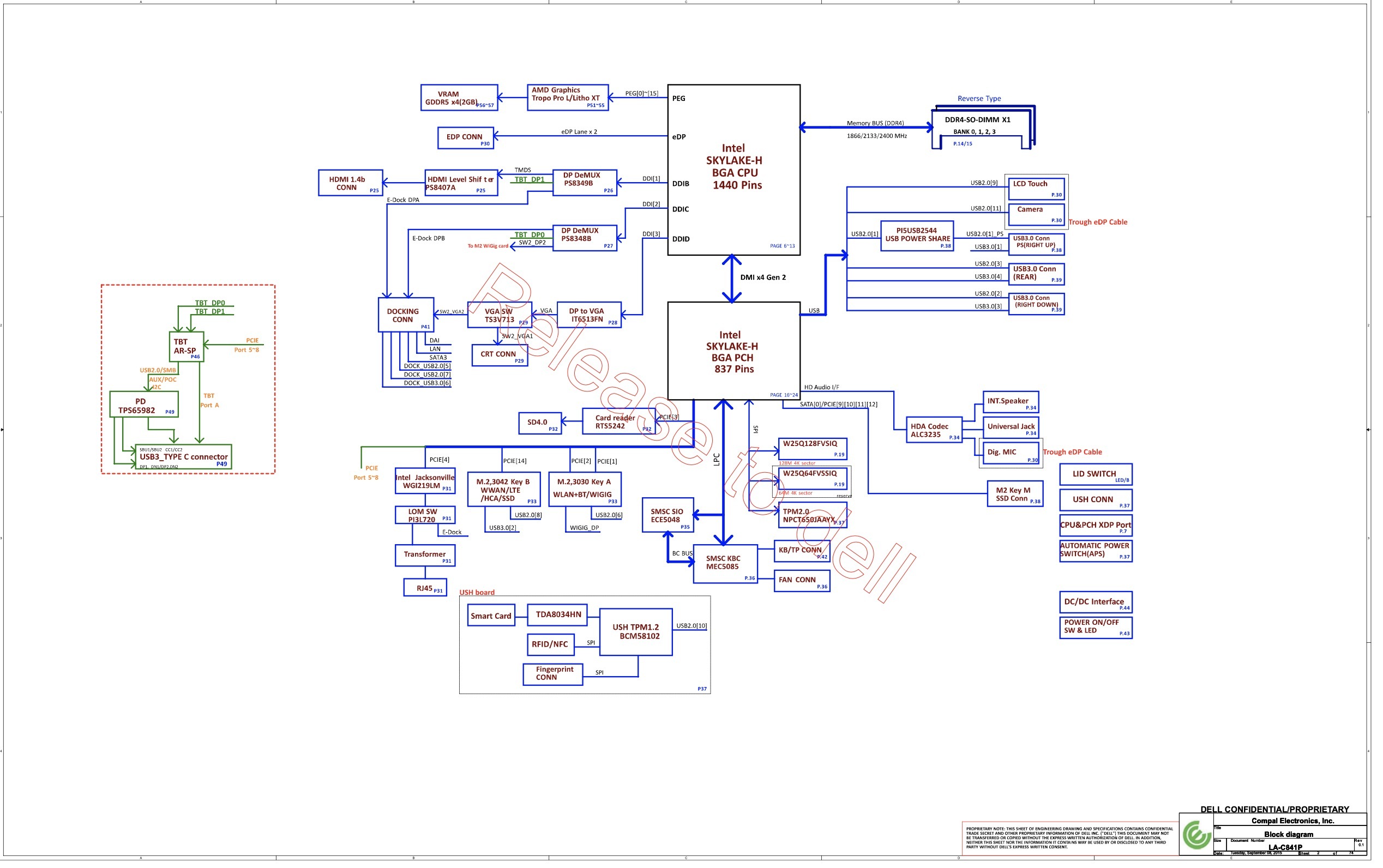Click the DP to VGA IT6513FN block
1383x868 pixels.
(588, 315)
